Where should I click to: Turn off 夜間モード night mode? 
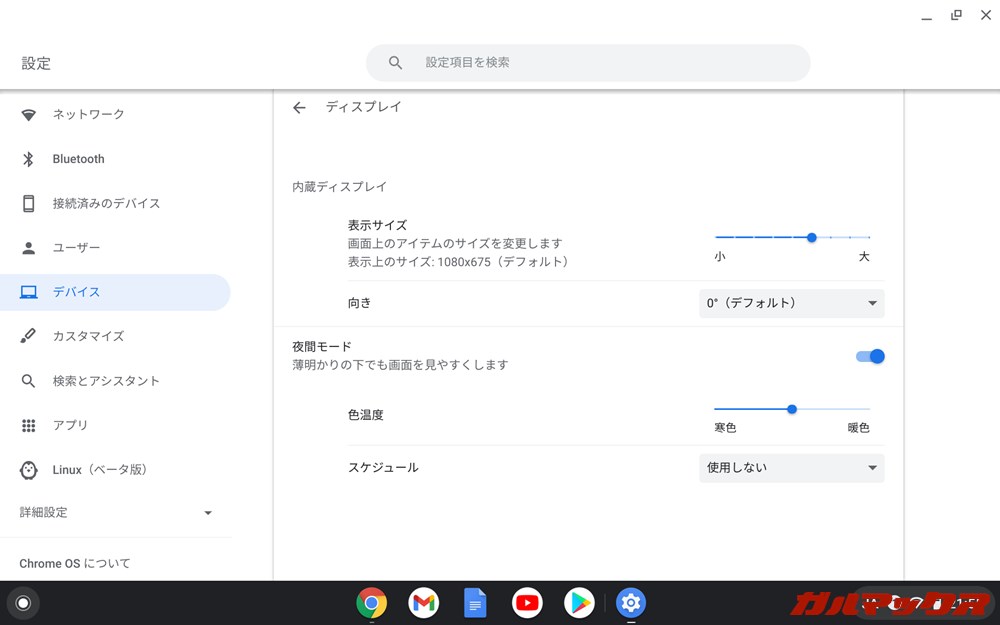(x=869, y=356)
